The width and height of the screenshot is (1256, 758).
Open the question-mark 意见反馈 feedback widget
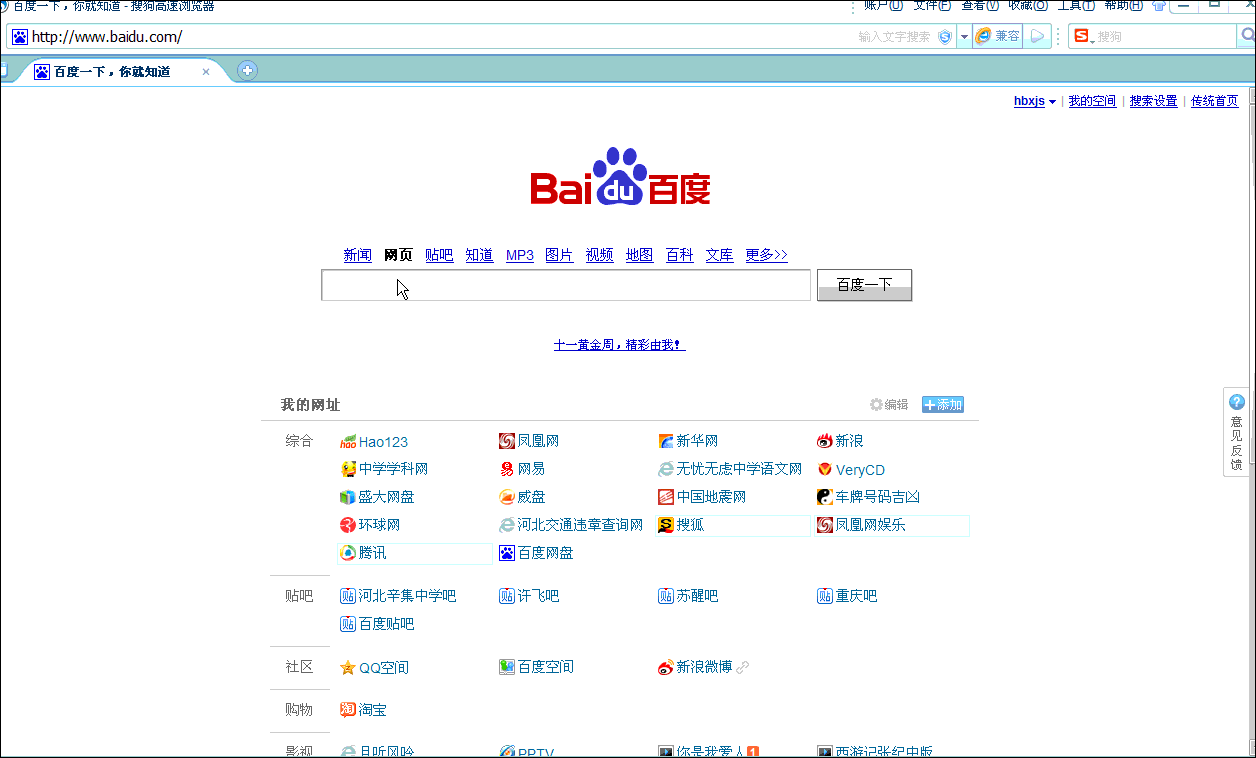tap(1237, 432)
